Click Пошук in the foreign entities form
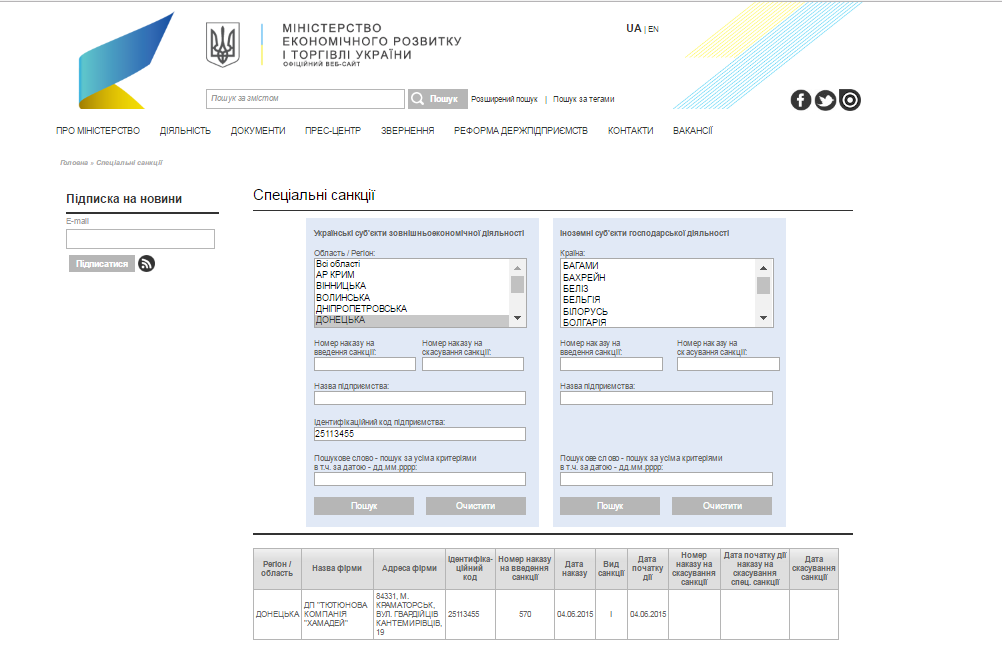 click(x=610, y=506)
